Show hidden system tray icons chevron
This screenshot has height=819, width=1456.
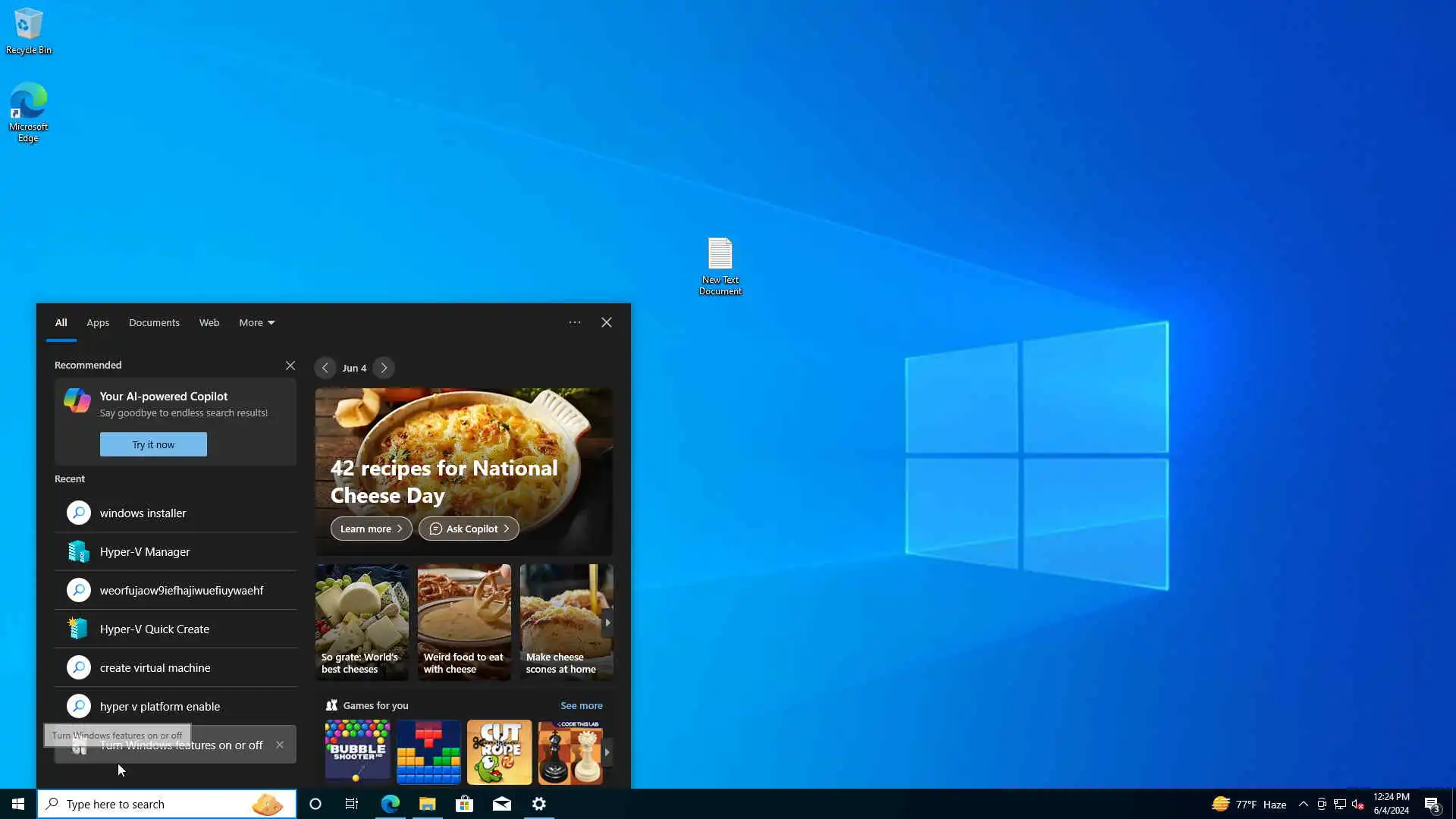1303,804
